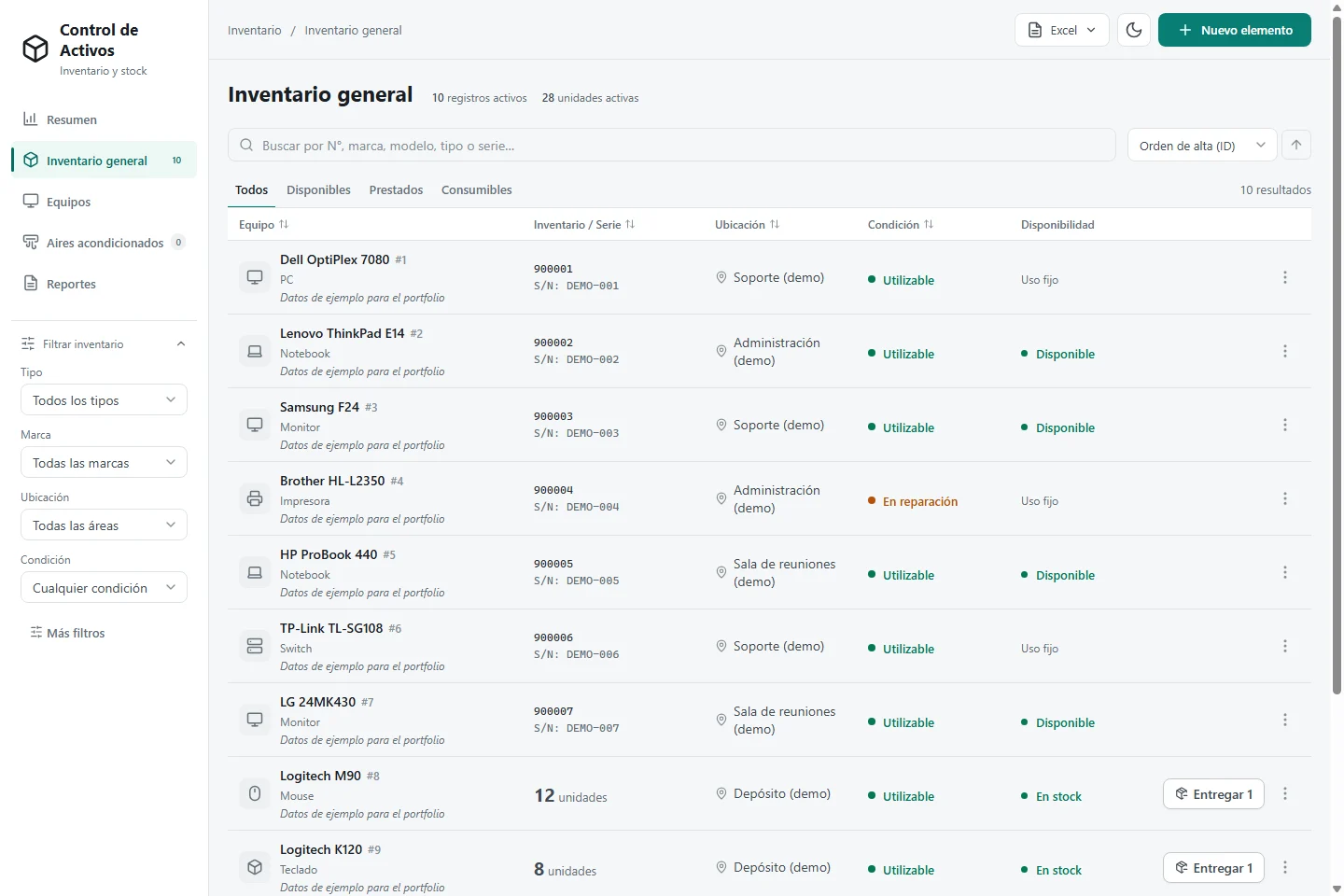Click the printer icon of Brother HL-L2350
Viewport: 1344px width, 896px height.
pyautogui.click(x=255, y=498)
